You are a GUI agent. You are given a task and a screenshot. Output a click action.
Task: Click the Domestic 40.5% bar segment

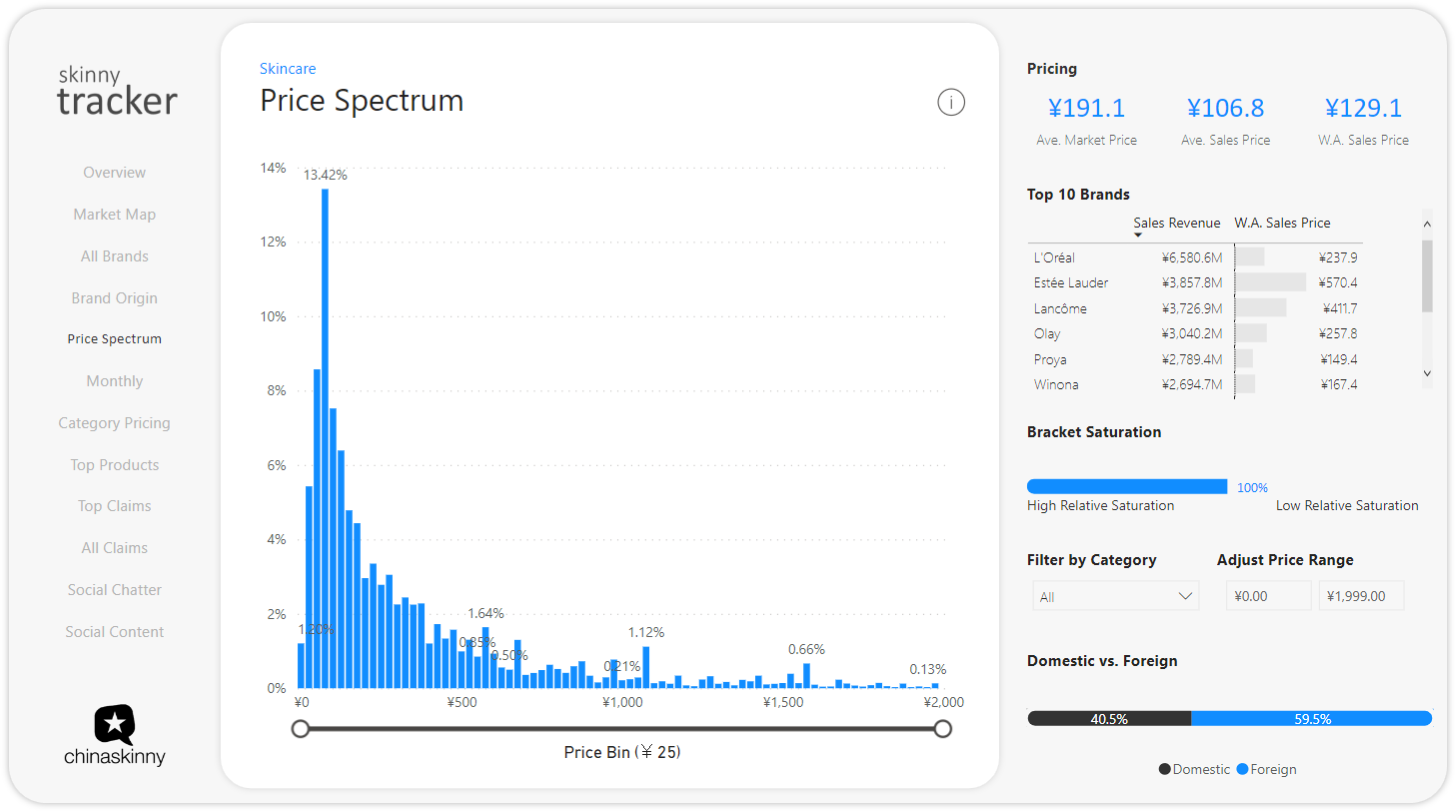coord(1109,718)
